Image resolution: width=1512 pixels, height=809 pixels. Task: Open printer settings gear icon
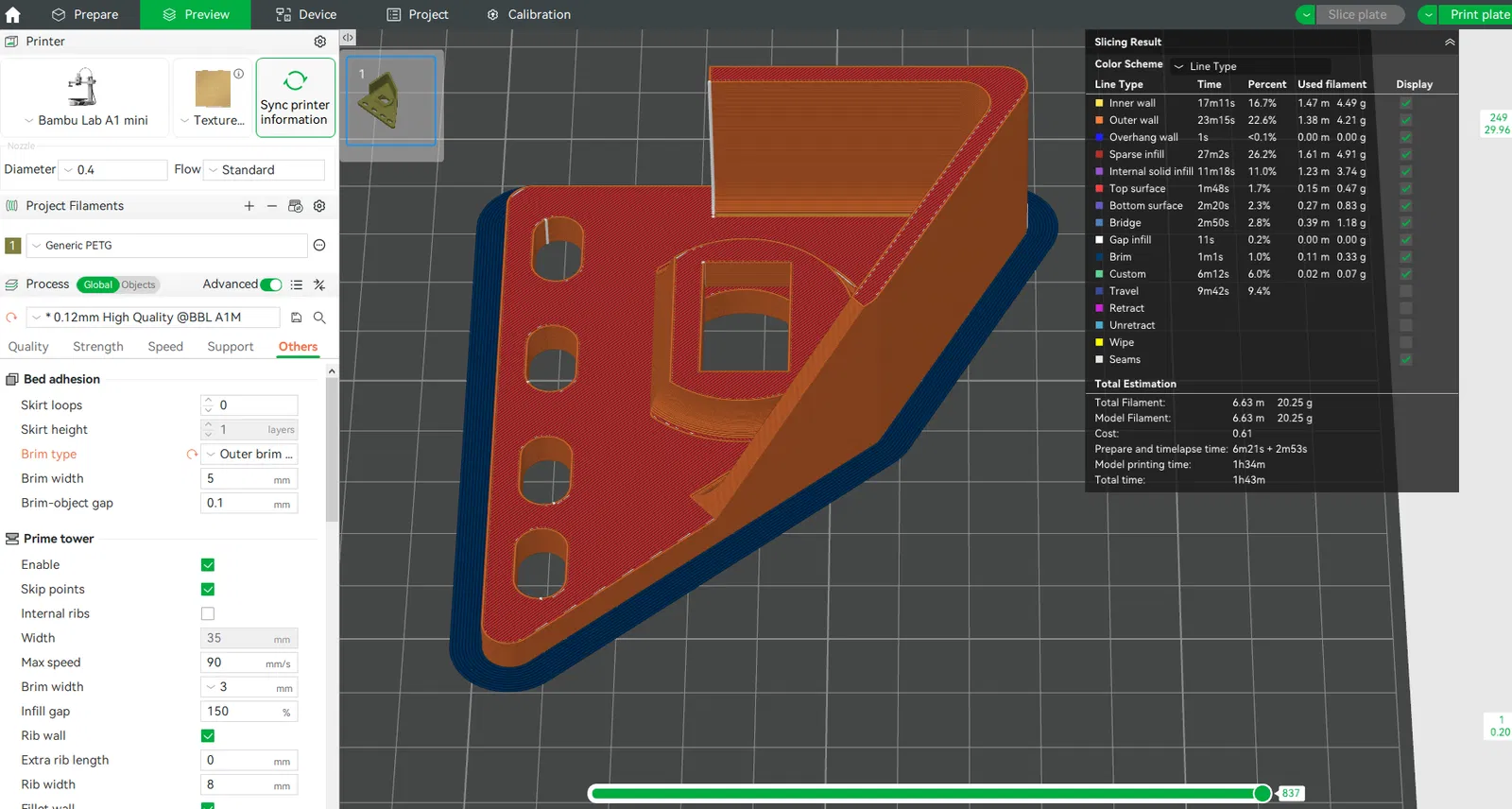coord(320,42)
